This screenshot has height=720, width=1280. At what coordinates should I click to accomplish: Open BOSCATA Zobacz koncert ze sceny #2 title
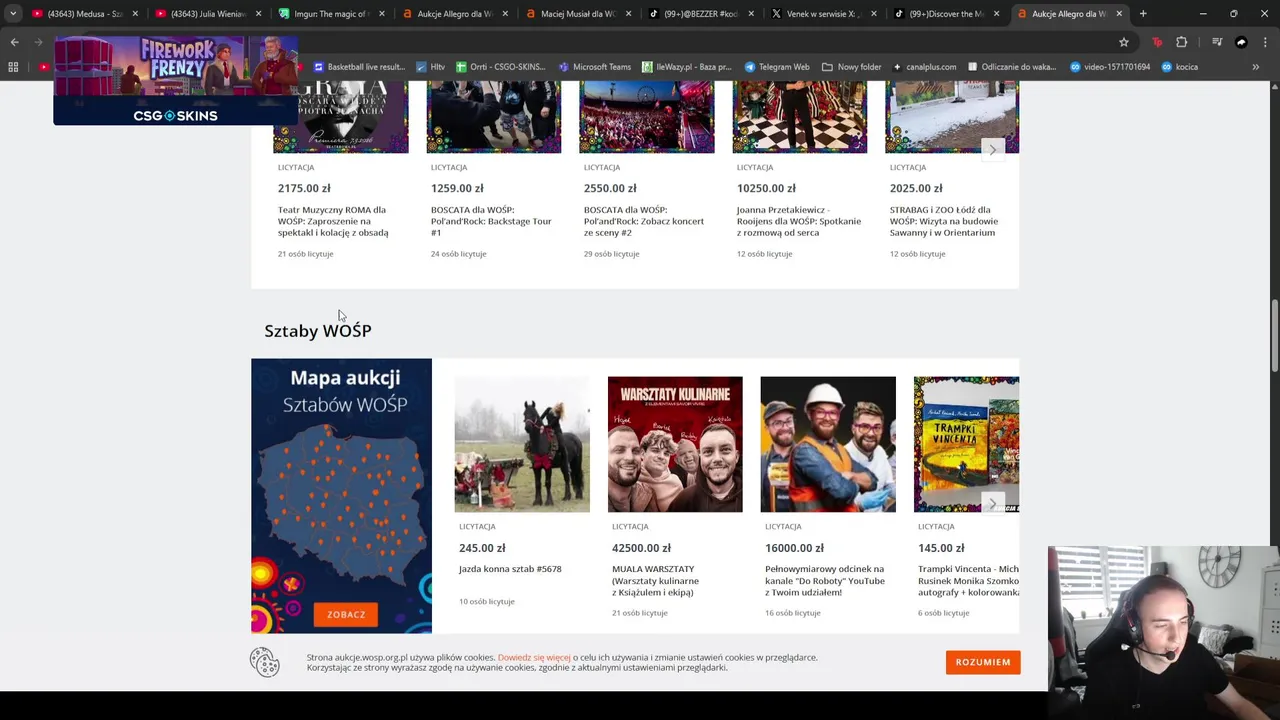pyautogui.click(x=644, y=221)
